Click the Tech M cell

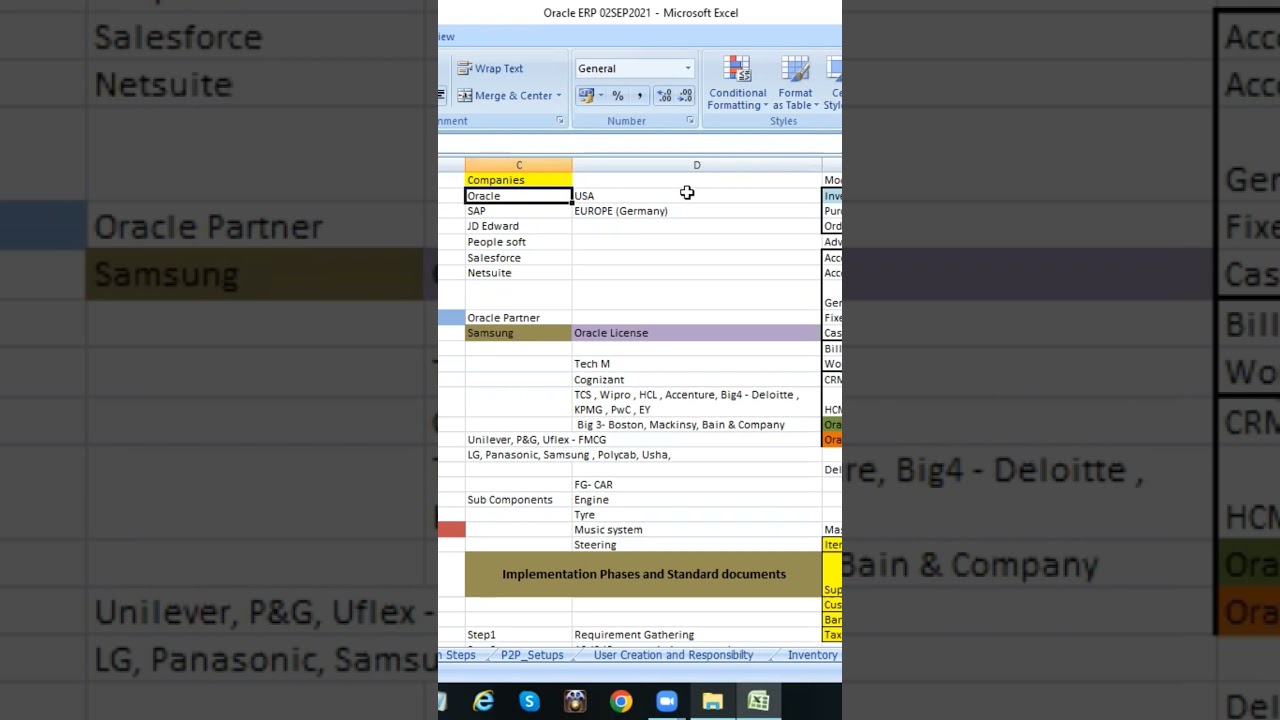[697, 364]
